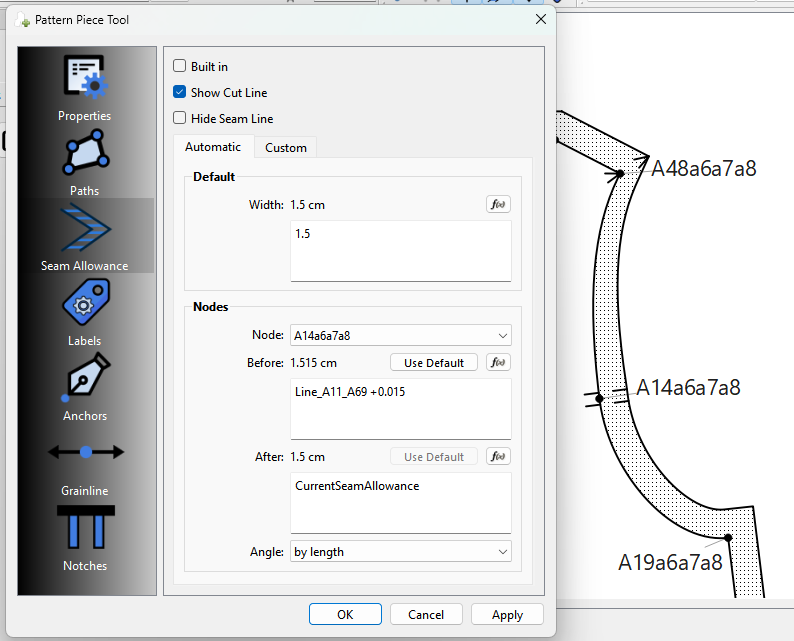Select the Notches sidebar icon
Image resolution: width=794 pixels, height=641 pixels.
(x=85, y=527)
